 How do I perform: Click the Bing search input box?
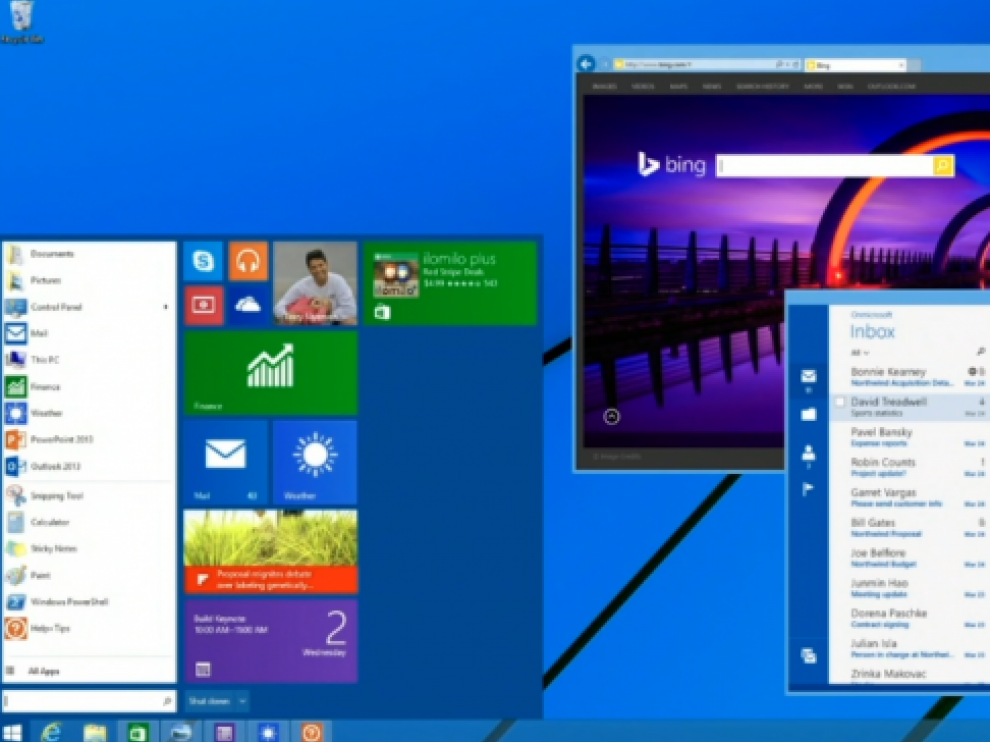point(825,165)
